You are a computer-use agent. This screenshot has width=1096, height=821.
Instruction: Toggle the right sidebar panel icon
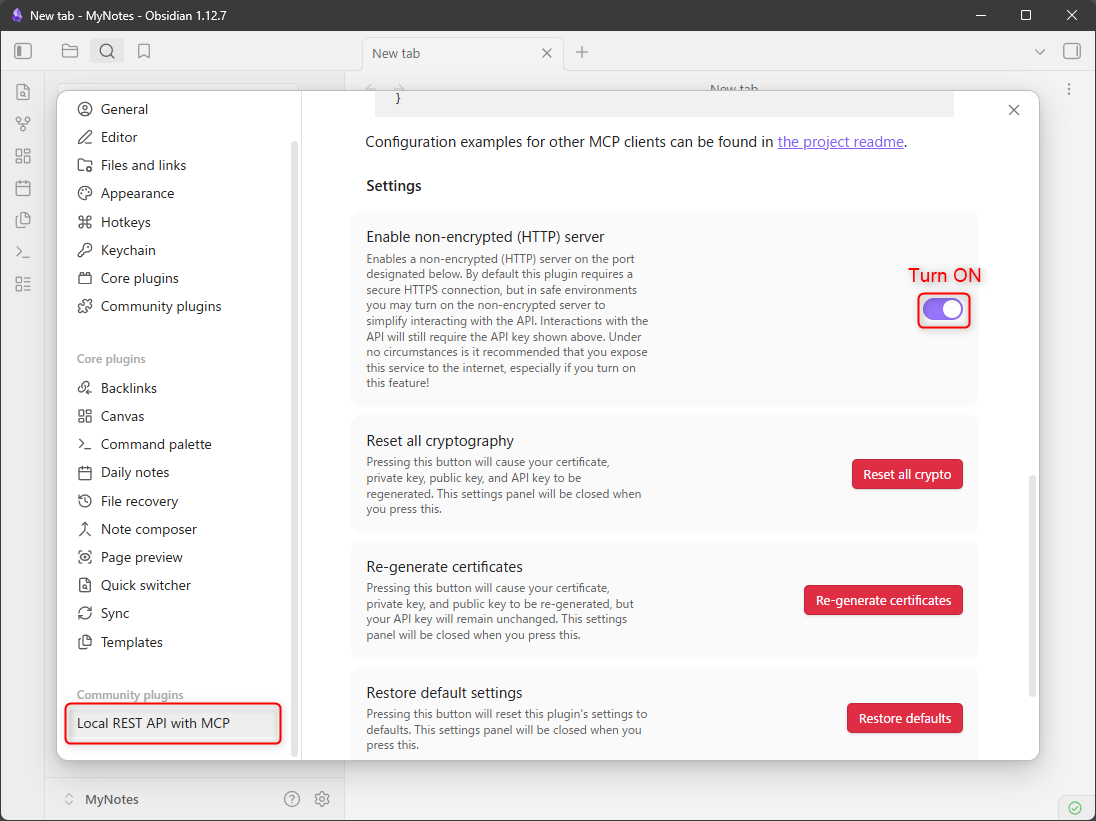pos(1072,51)
